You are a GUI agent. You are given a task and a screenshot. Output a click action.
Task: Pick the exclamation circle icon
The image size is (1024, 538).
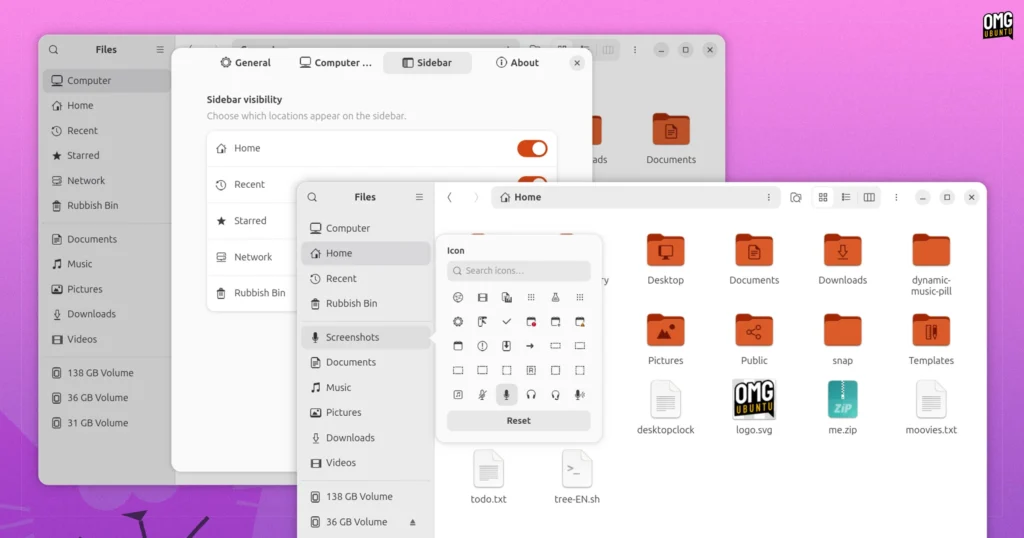(x=482, y=346)
